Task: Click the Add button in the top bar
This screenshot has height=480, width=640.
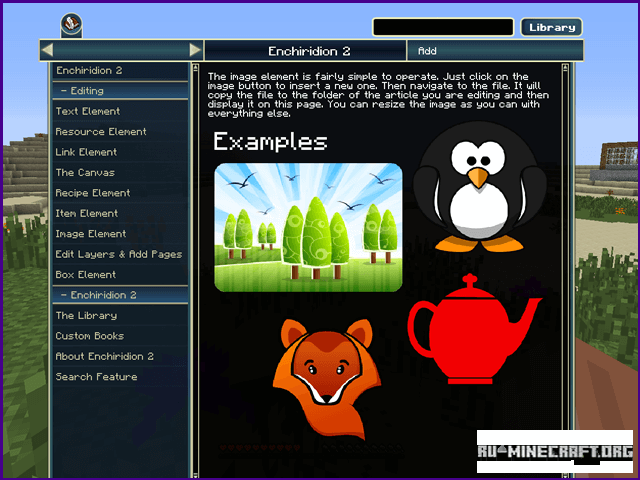Action: (495, 51)
